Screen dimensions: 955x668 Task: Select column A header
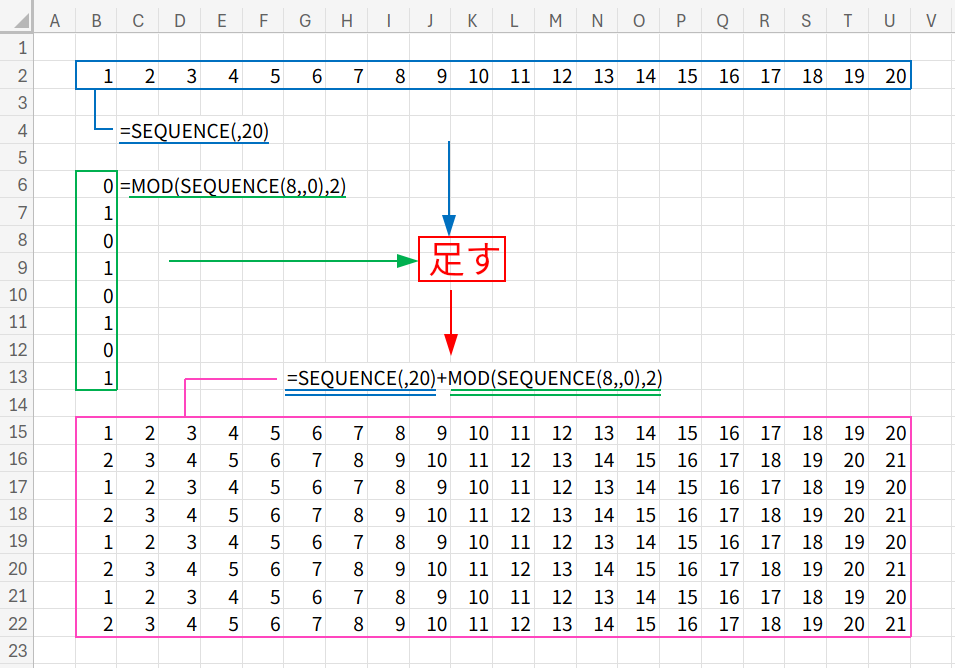54,21
